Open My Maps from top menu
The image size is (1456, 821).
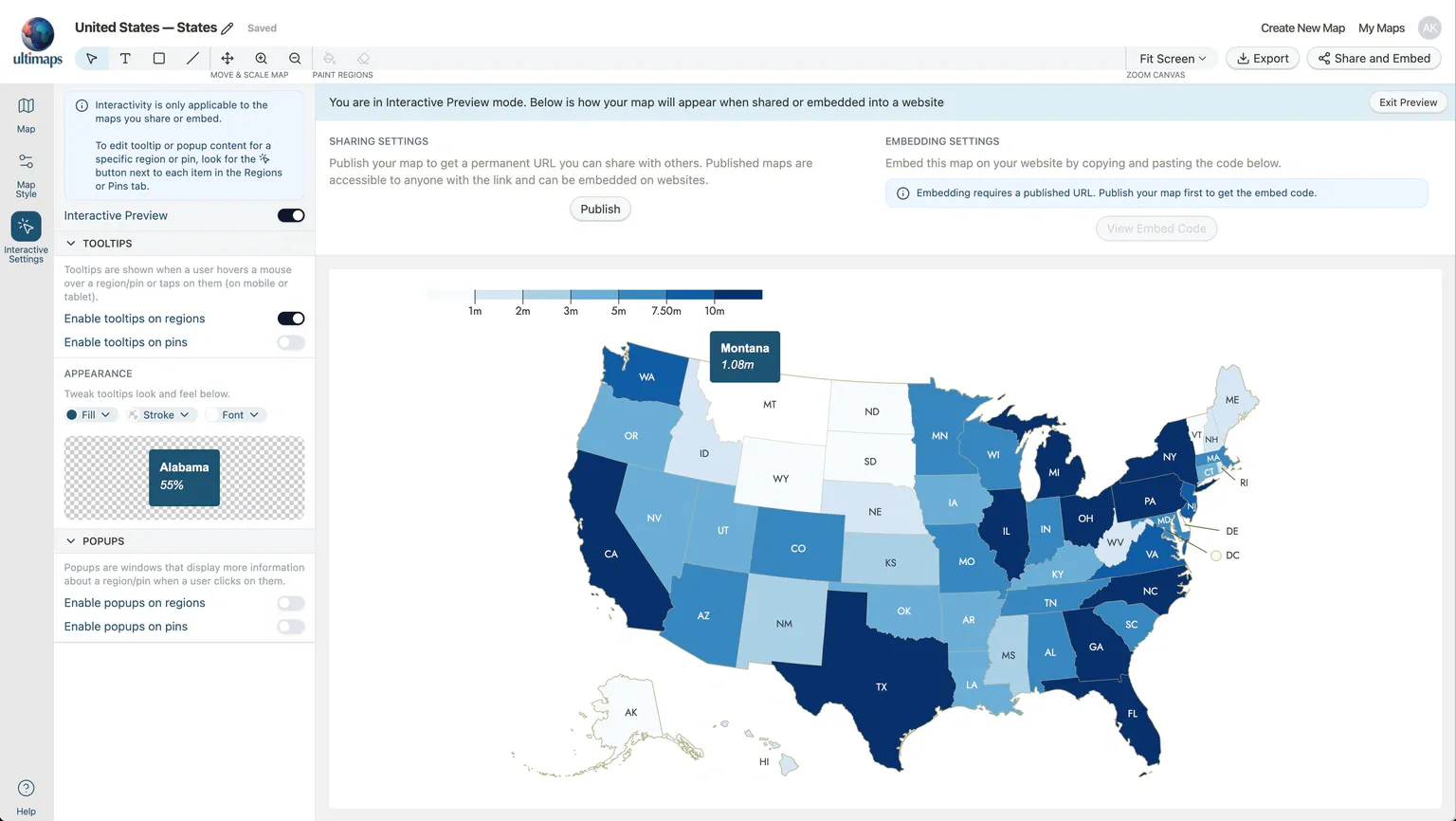coord(1381,28)
